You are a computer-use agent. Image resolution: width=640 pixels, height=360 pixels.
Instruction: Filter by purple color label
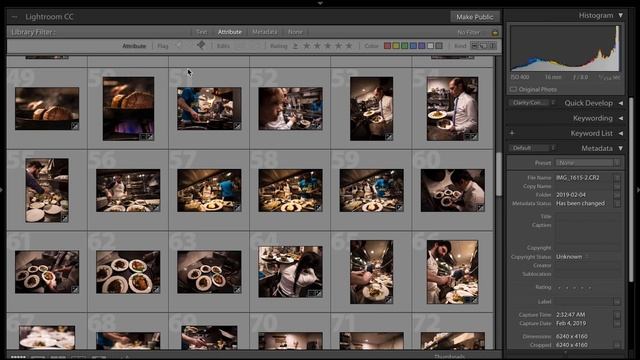422,46
